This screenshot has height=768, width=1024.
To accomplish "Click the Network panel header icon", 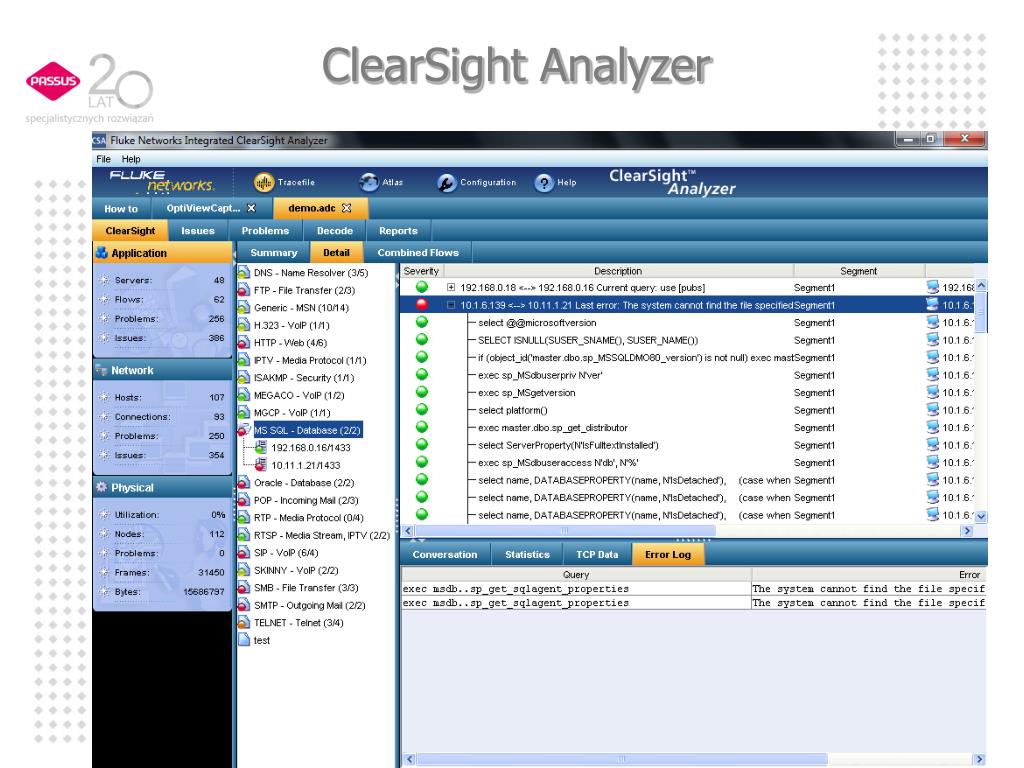I will coord(102,370).
